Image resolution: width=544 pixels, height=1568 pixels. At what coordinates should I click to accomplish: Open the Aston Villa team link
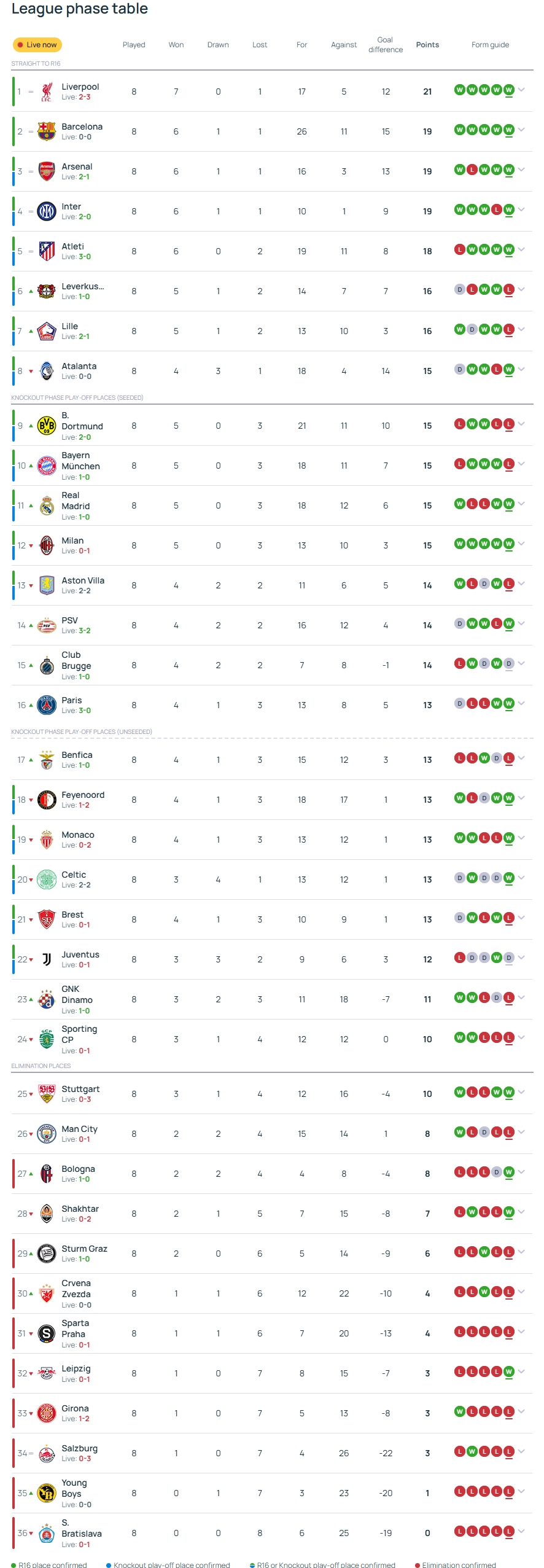pos(83,580)
